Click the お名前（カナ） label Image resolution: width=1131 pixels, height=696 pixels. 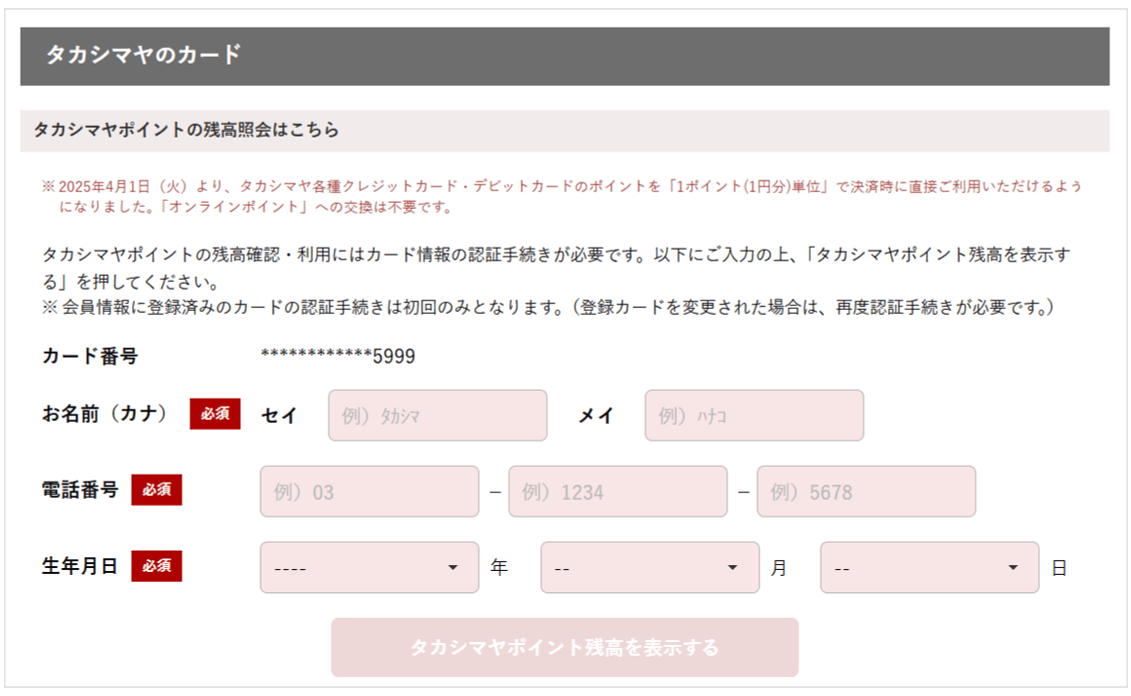point(104,414)
